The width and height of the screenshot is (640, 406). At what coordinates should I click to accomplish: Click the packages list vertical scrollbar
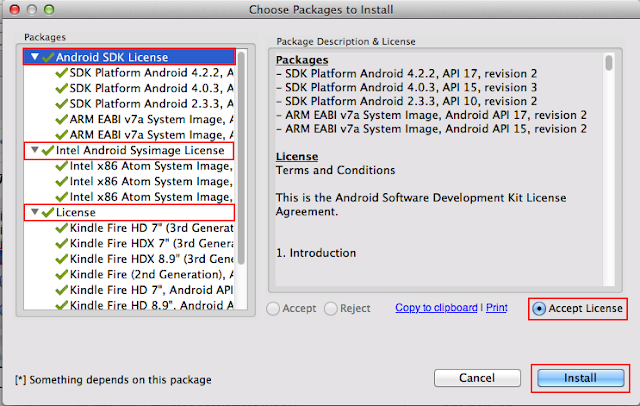point(241,158)
